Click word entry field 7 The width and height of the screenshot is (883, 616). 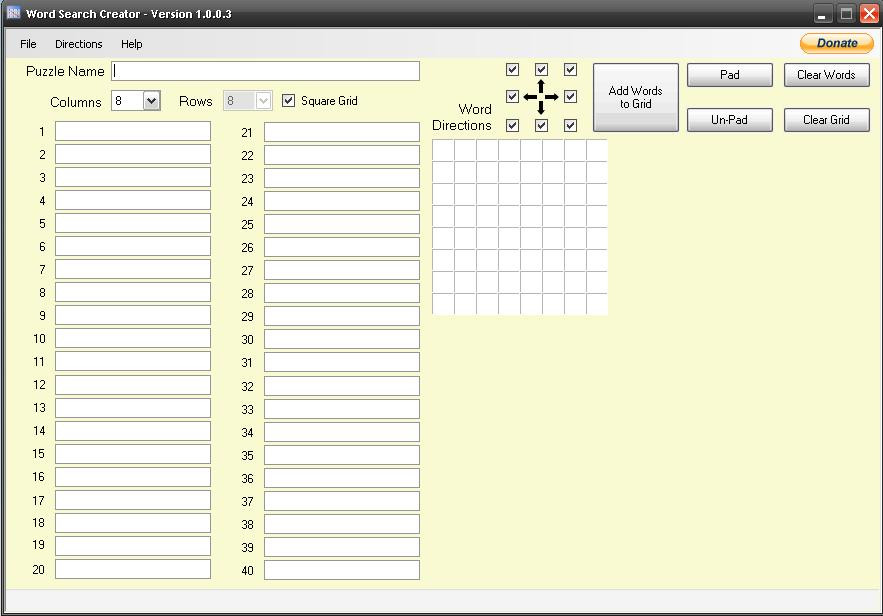(133, 270)
